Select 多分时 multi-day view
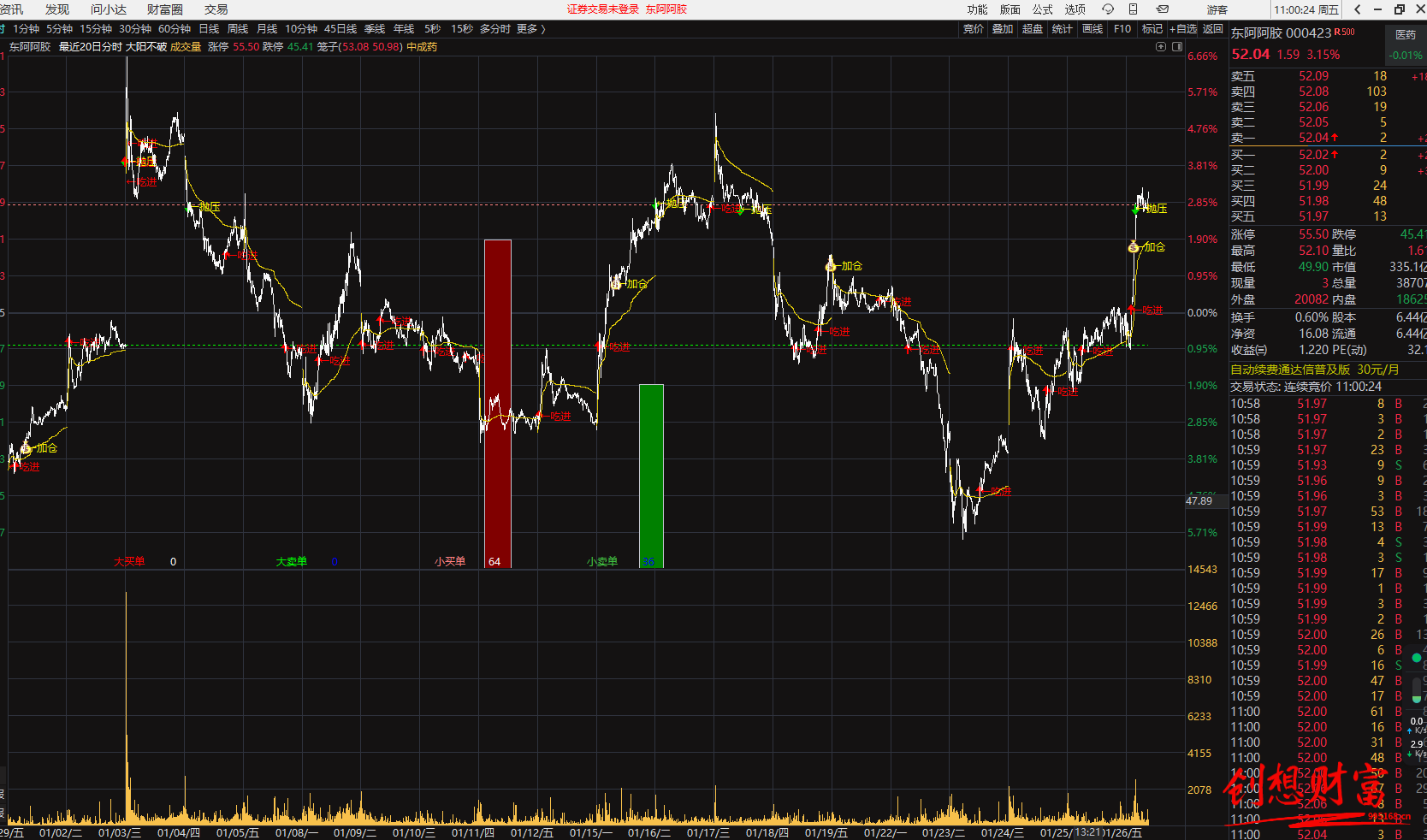 coord(495,29)
